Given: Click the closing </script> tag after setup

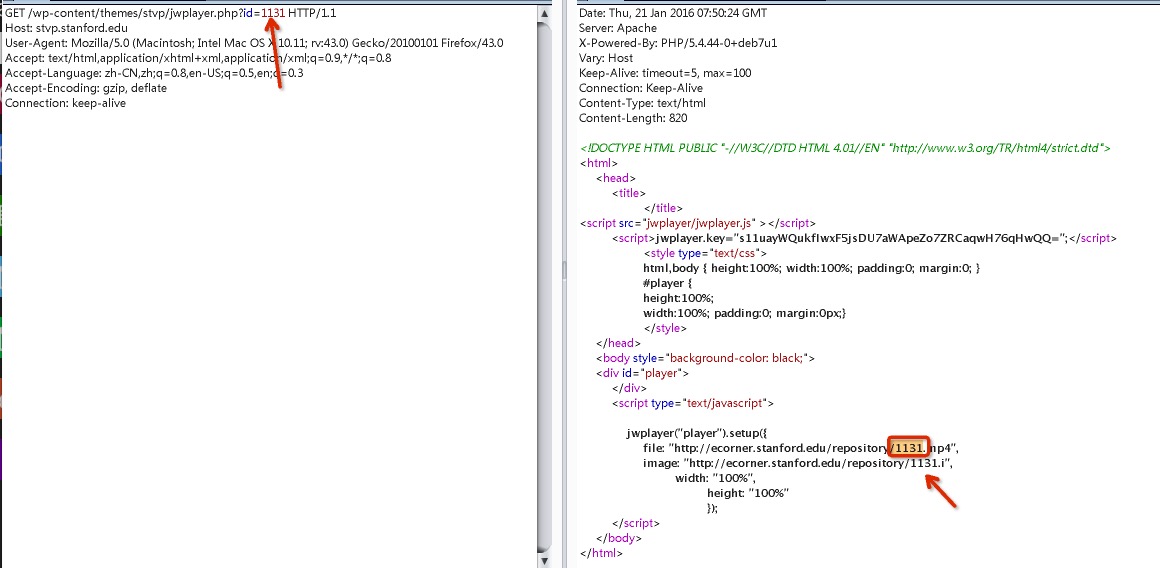Looking at the screenshot, I should click(635, 523).
